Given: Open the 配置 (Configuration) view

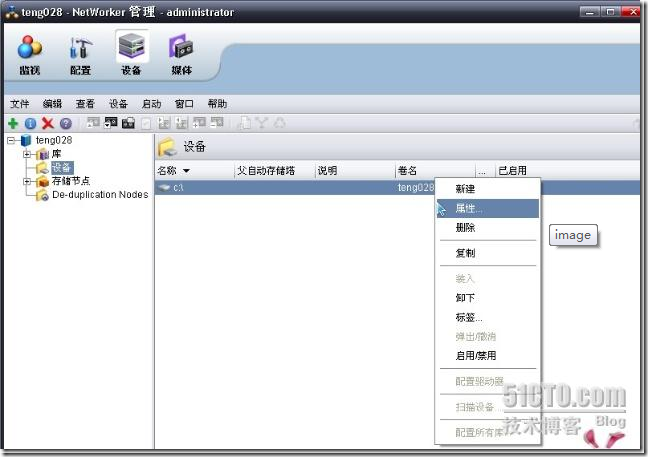Looking at the screenshot, I should click(x=80, y=55).
